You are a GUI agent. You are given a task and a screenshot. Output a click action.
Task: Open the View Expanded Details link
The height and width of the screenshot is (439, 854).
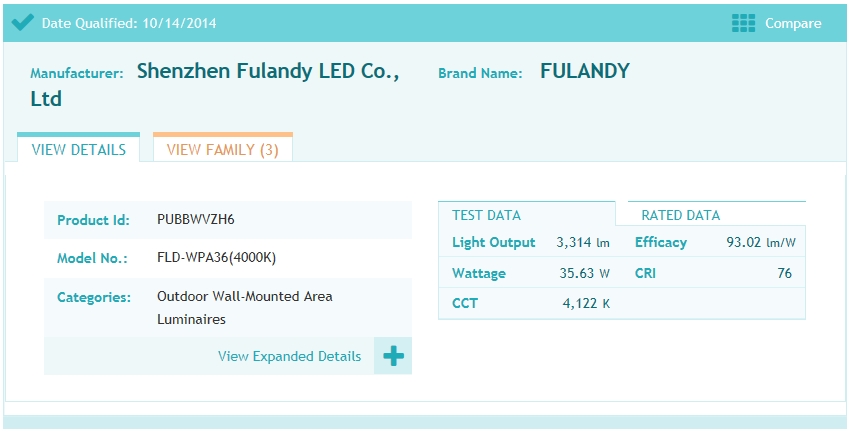coord(289,356)
